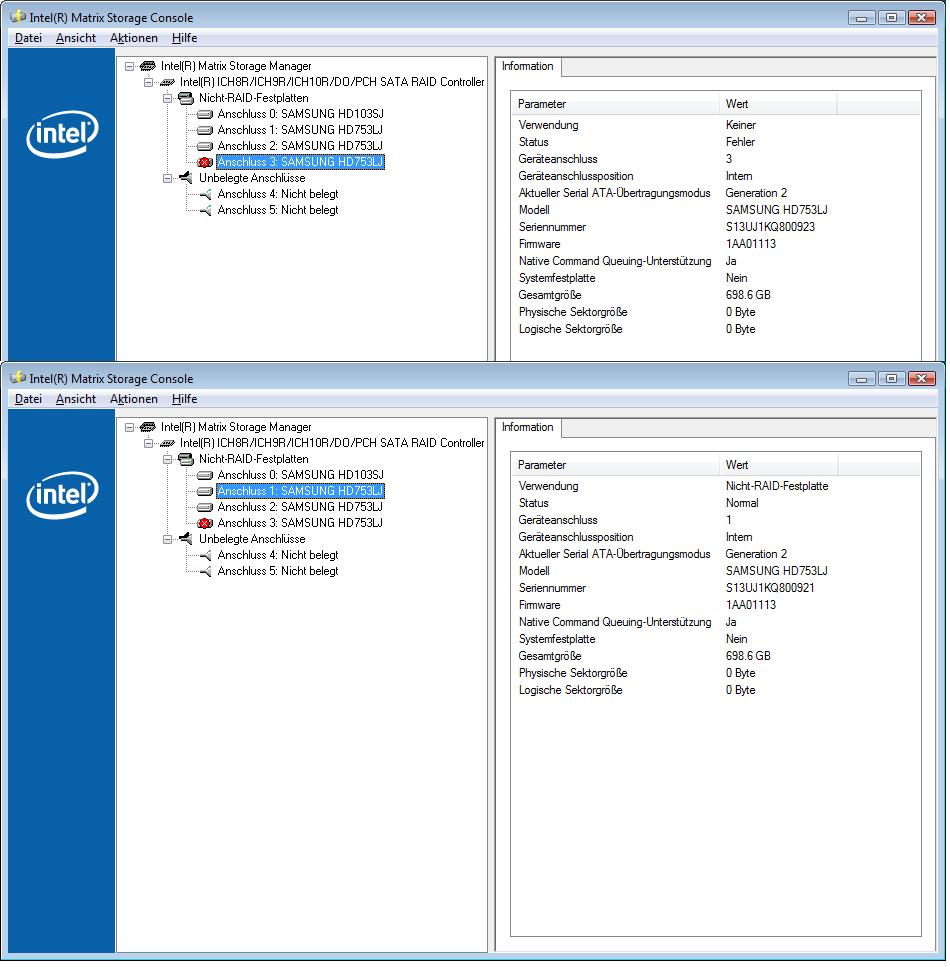
Task: Collapse Nicht-RAID-Festplatten node, bottom window
Action: point(167,459)
